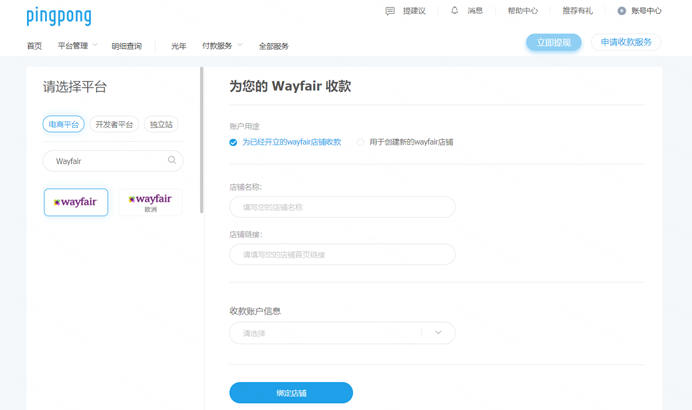Open 明细查询 navigation item
The width and height of the screenshot is (692, 410).
click(x=127, y=46)
